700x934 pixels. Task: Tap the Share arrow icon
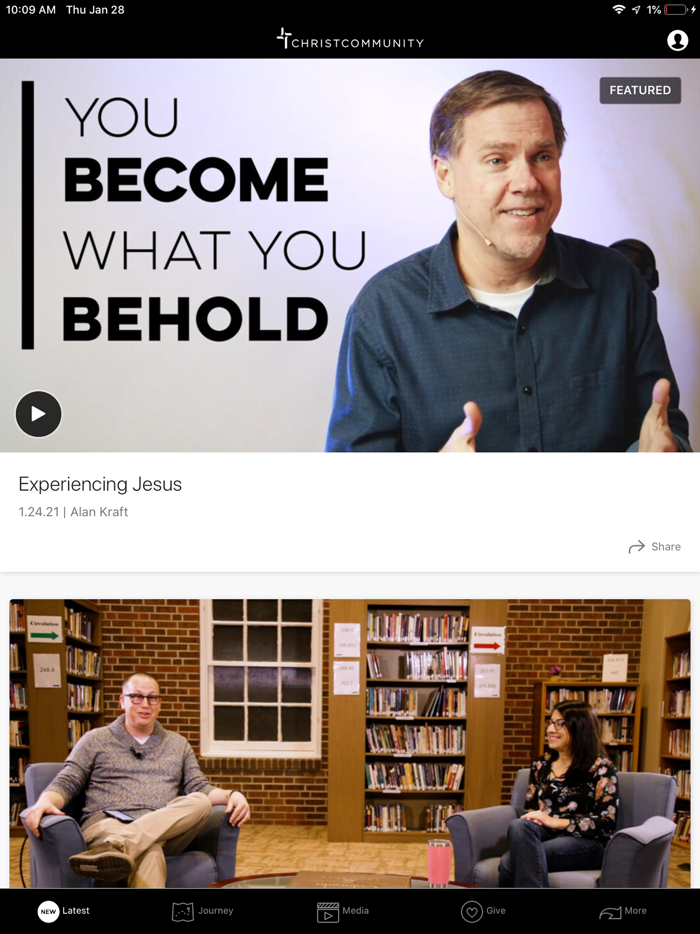click(636, 547)
